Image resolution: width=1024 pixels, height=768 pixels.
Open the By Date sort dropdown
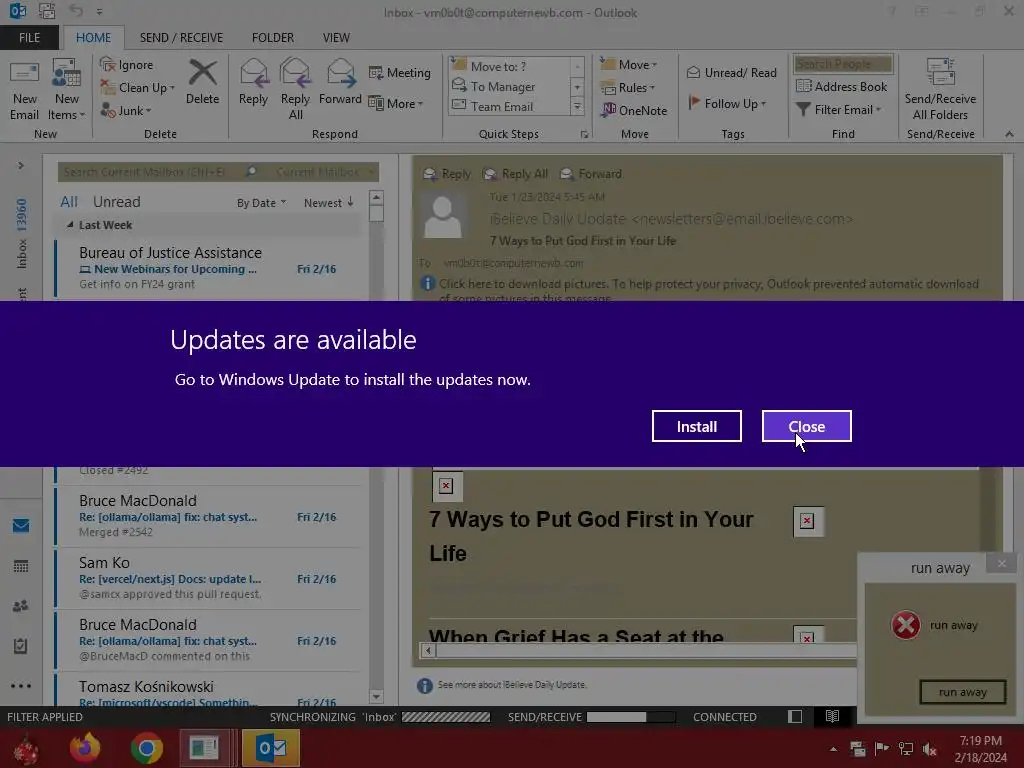point(261,203)
